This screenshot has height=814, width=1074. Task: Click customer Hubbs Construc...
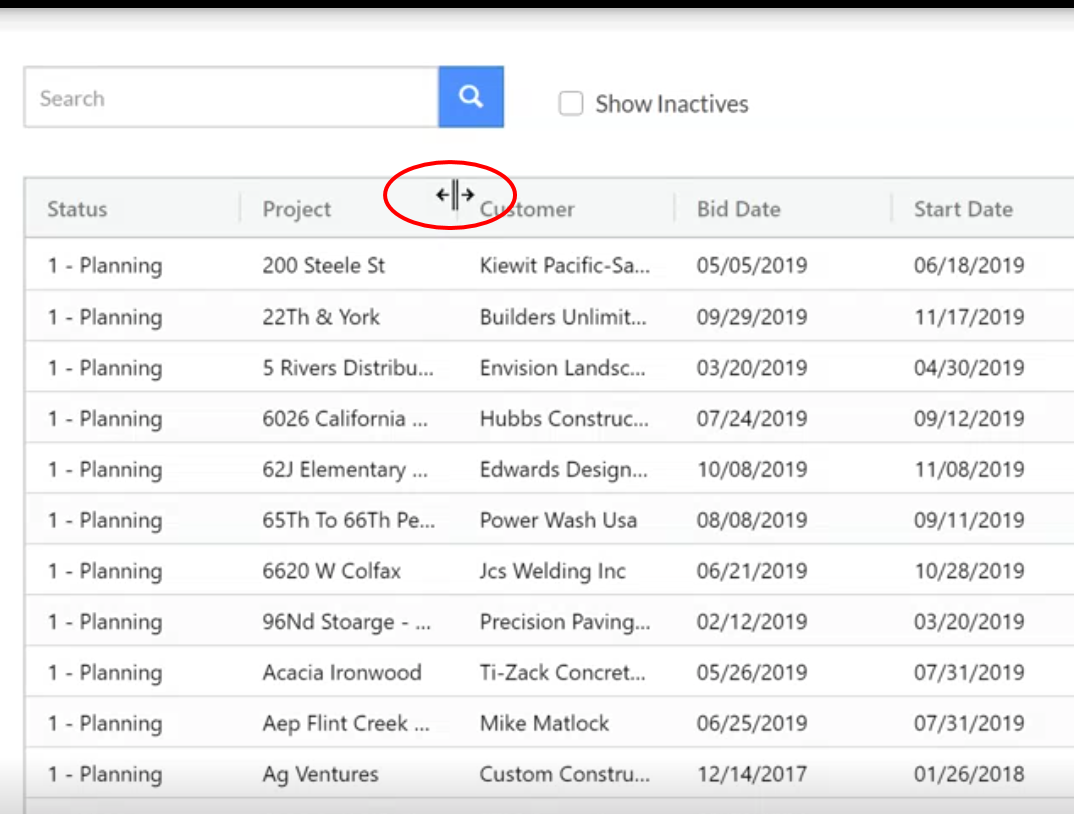564,419
